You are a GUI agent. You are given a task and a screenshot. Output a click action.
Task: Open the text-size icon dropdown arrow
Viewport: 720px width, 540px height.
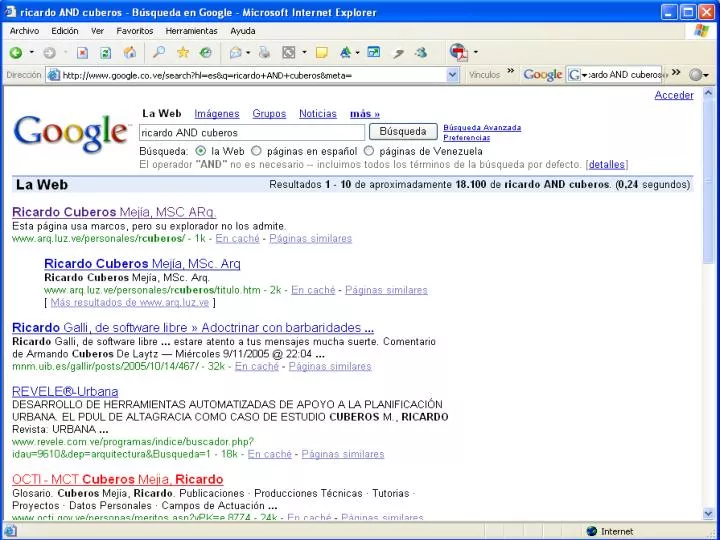tap(357, 52)
